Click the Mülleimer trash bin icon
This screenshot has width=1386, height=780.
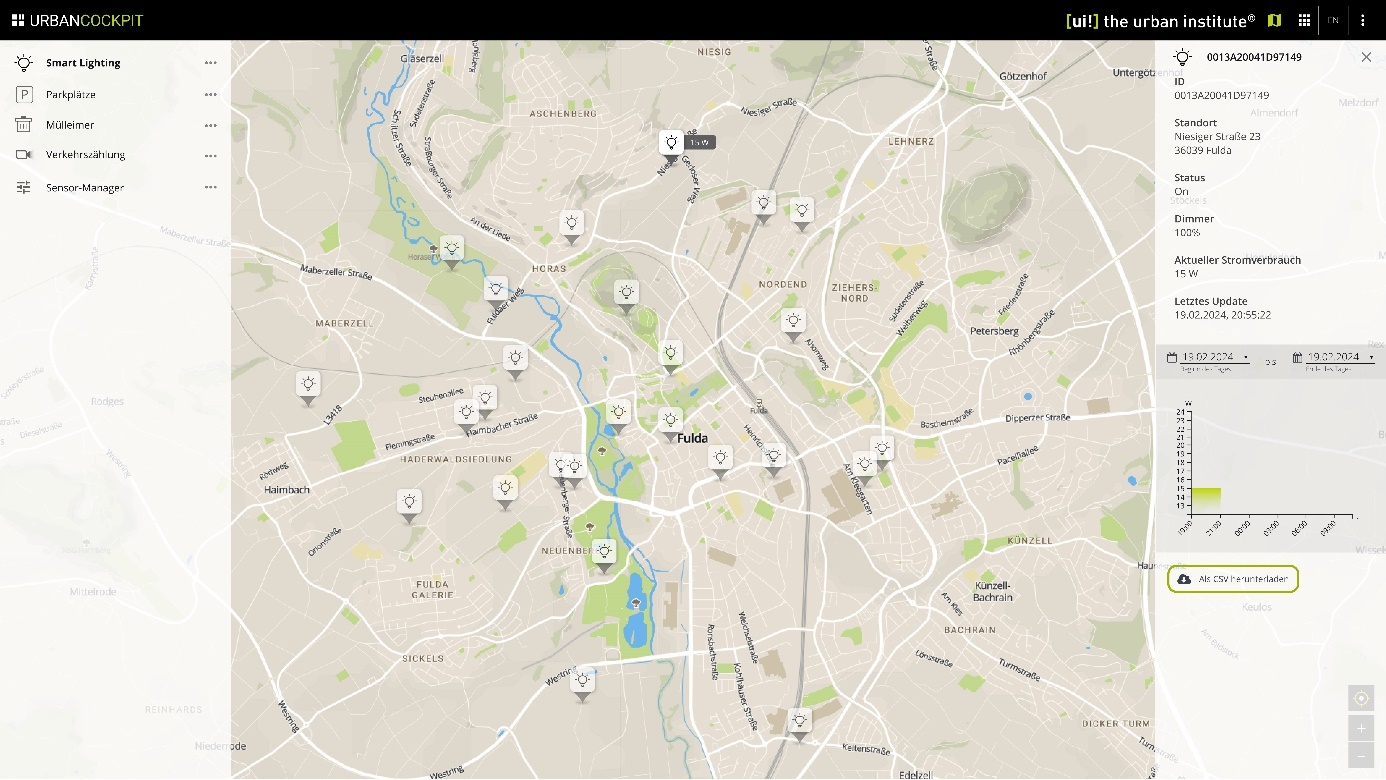24,125
